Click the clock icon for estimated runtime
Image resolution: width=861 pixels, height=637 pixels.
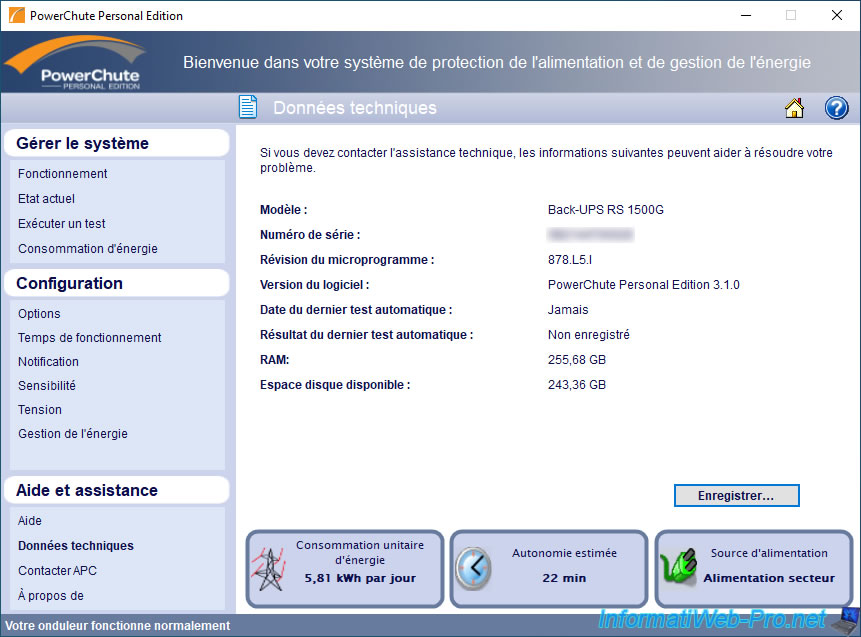[474, 569]
